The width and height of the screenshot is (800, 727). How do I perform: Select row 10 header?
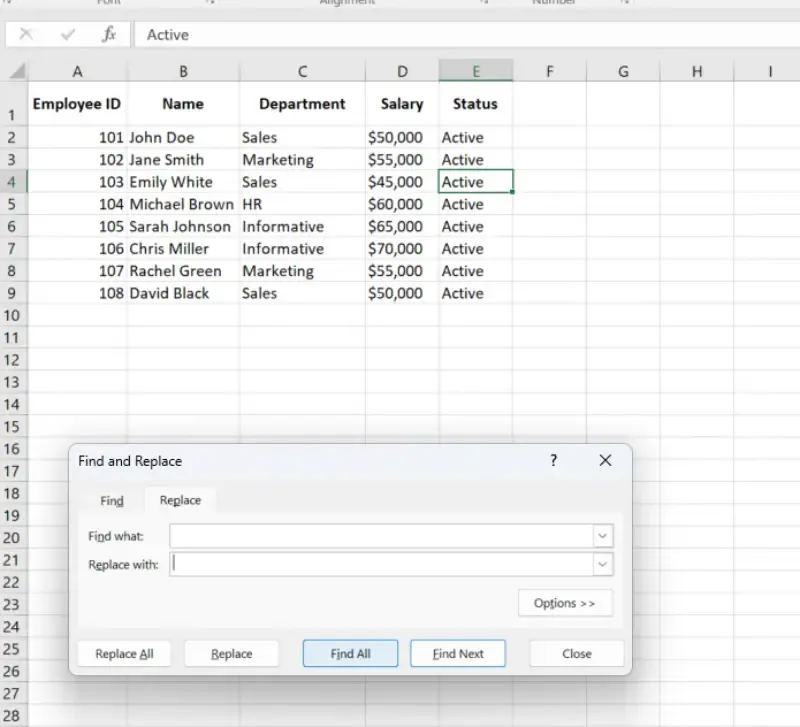click(12, 316)
